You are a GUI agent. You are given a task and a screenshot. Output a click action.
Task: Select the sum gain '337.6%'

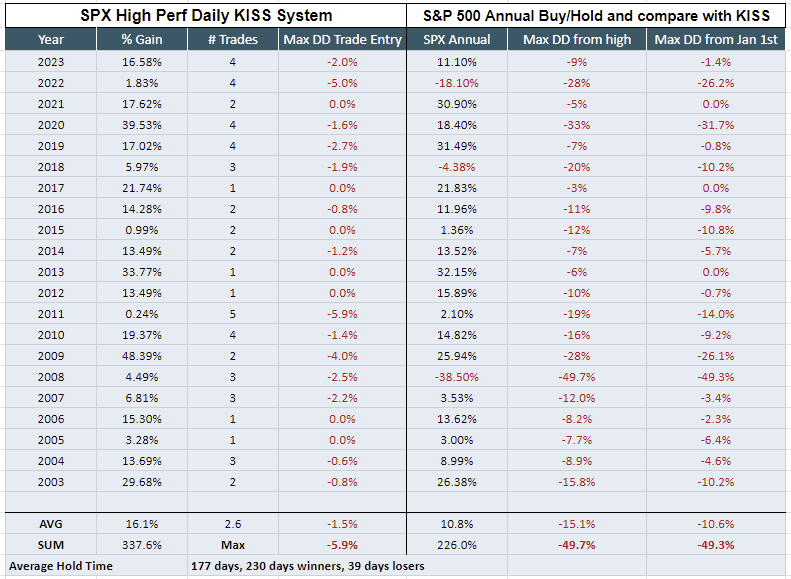142,545
